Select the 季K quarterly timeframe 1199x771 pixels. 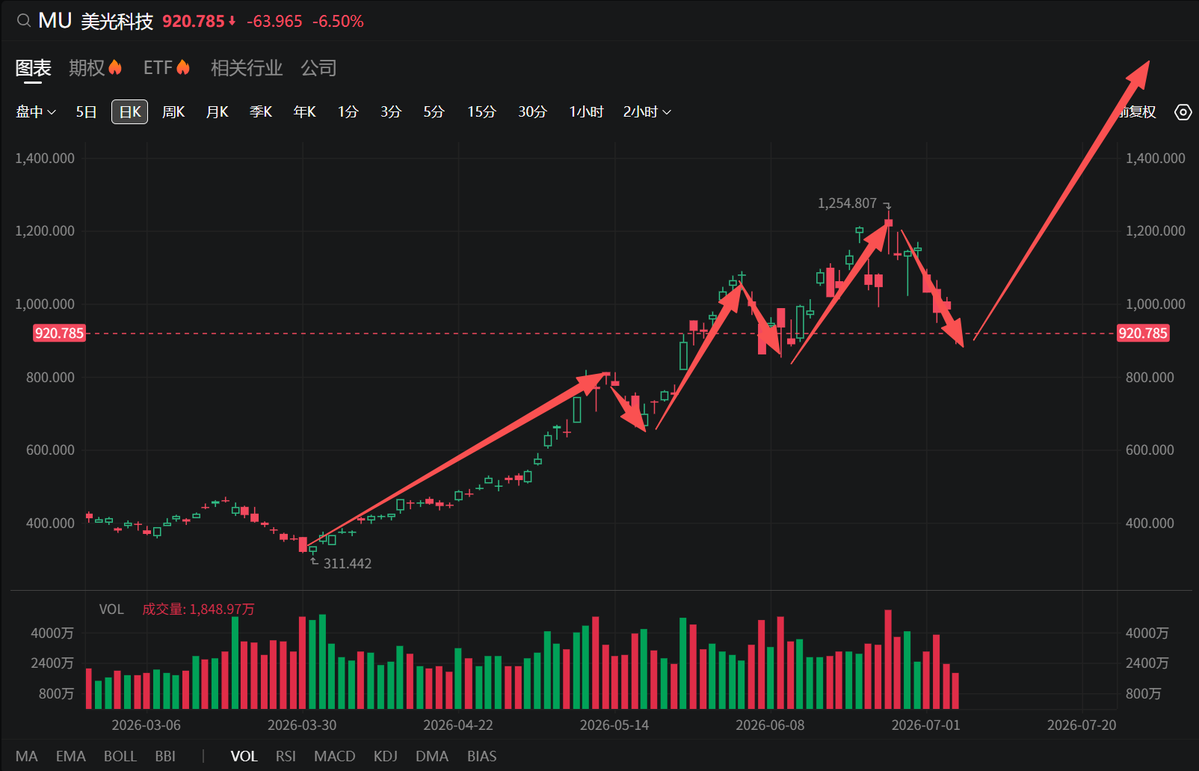coord(261,112)
